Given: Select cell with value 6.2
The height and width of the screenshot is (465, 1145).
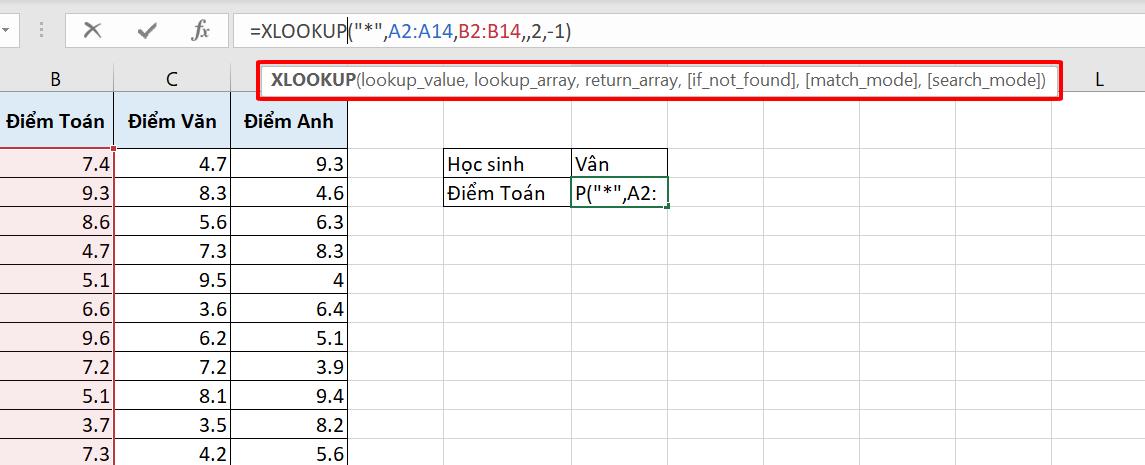Looking at the screenshot, I should (172, 338).
